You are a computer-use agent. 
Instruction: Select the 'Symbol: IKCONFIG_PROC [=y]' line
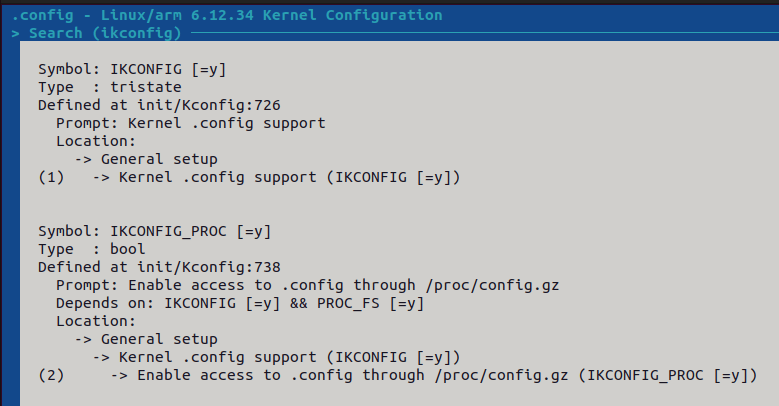tap(155, 231)
